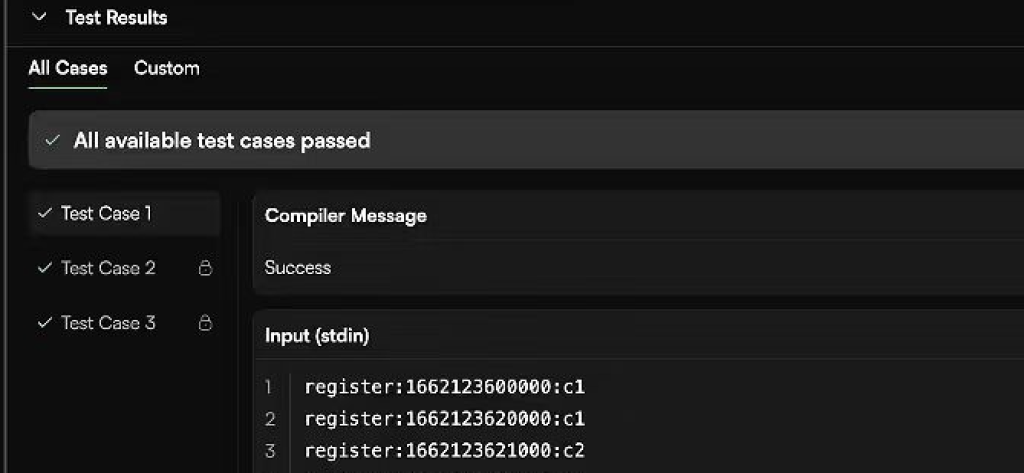Click the lock icon next to Test Case 2
Image resolution: width=1024 pixels, height=473 pixels.
pos(205,268)
